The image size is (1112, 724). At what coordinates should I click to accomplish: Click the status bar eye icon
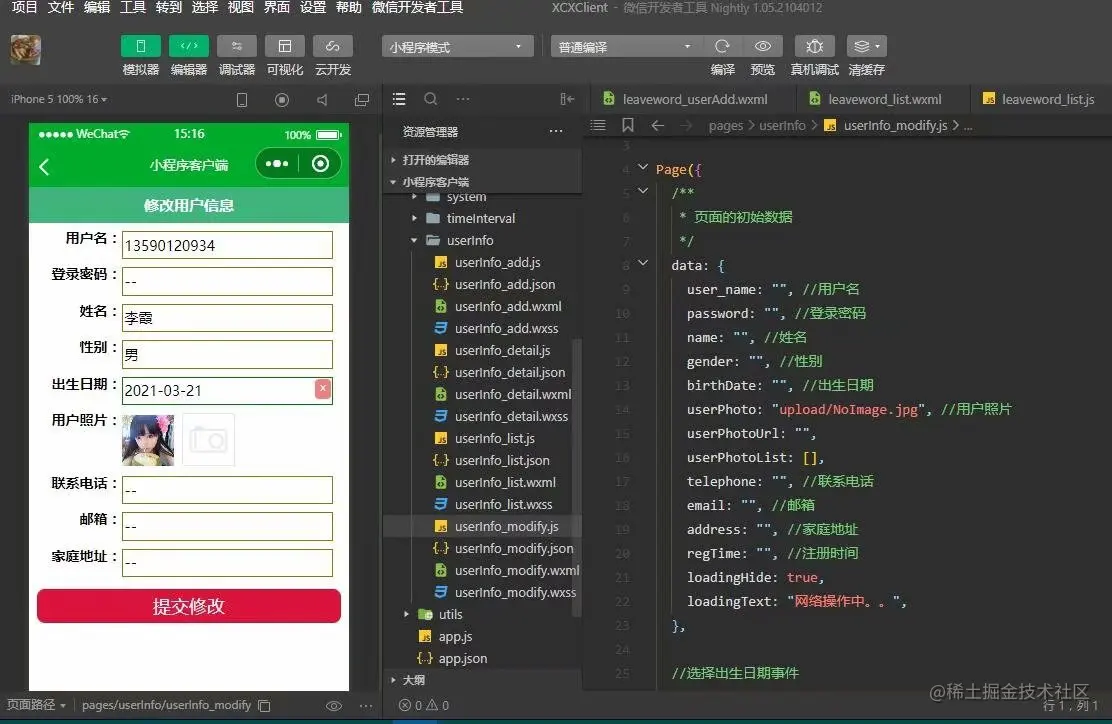click(x=333, y=706)
